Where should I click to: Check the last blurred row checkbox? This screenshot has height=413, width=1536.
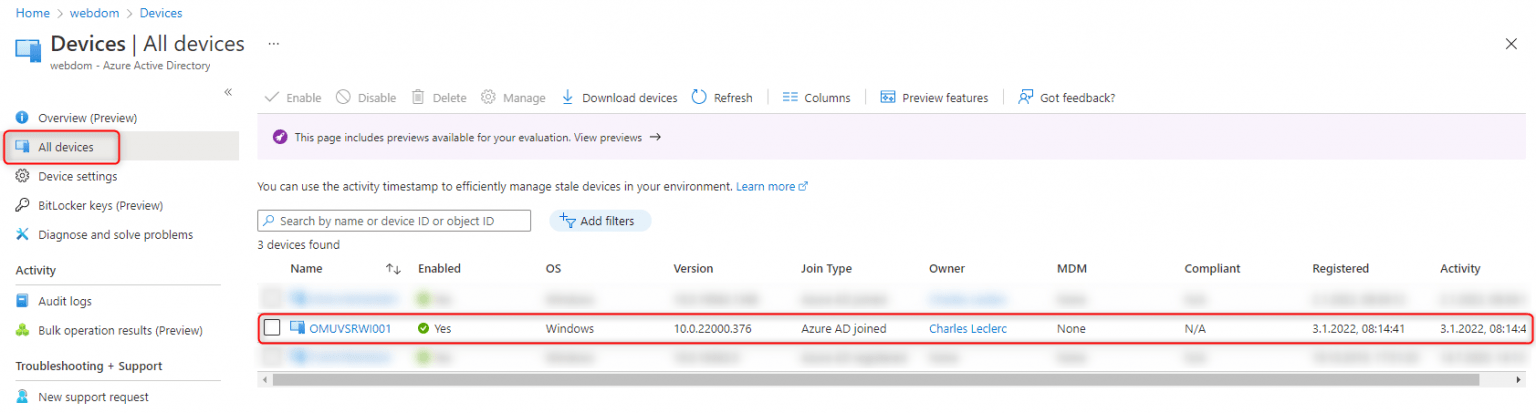272,356
